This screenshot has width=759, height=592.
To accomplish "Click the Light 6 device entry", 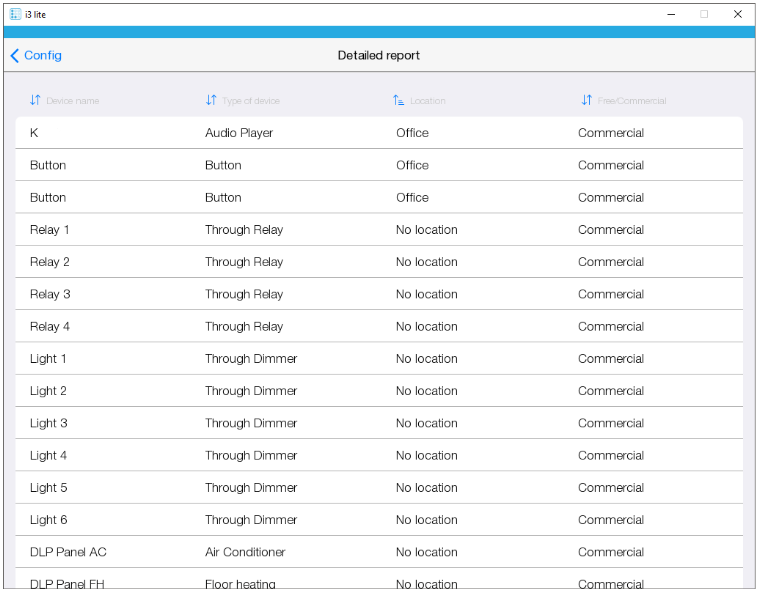I will click(49, 520).
